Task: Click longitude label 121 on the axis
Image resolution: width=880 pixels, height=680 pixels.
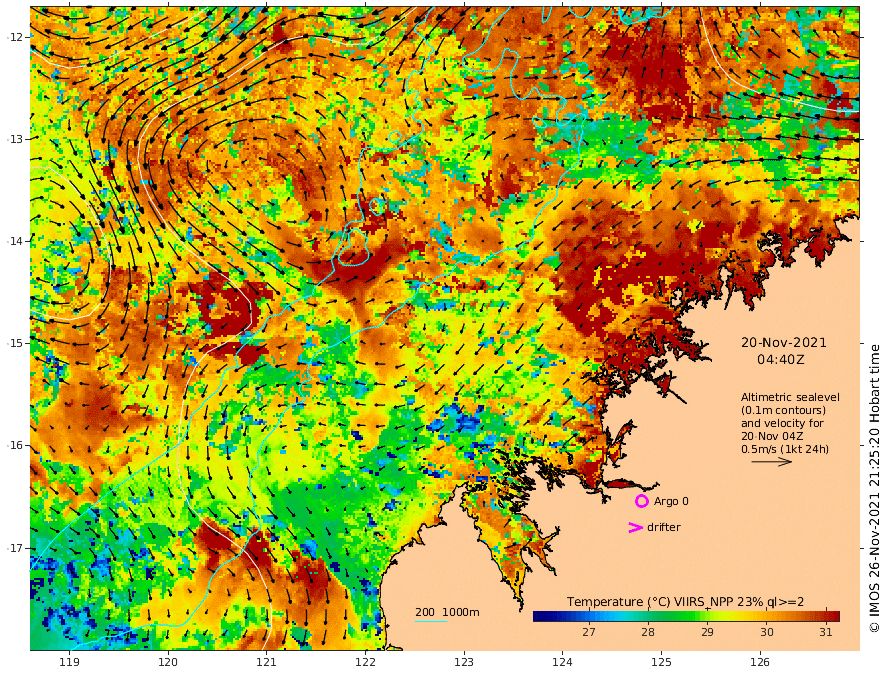Action: [267, 662]
